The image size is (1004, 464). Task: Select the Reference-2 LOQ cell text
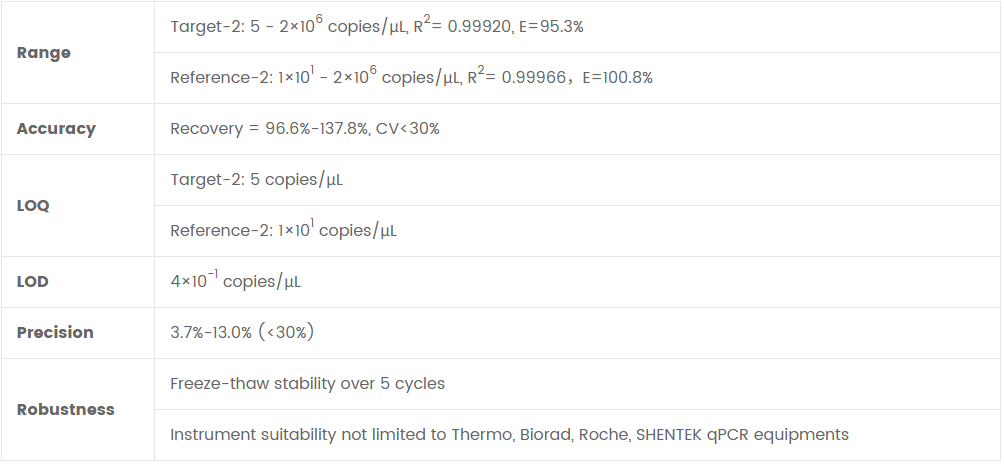pos(283,231)
